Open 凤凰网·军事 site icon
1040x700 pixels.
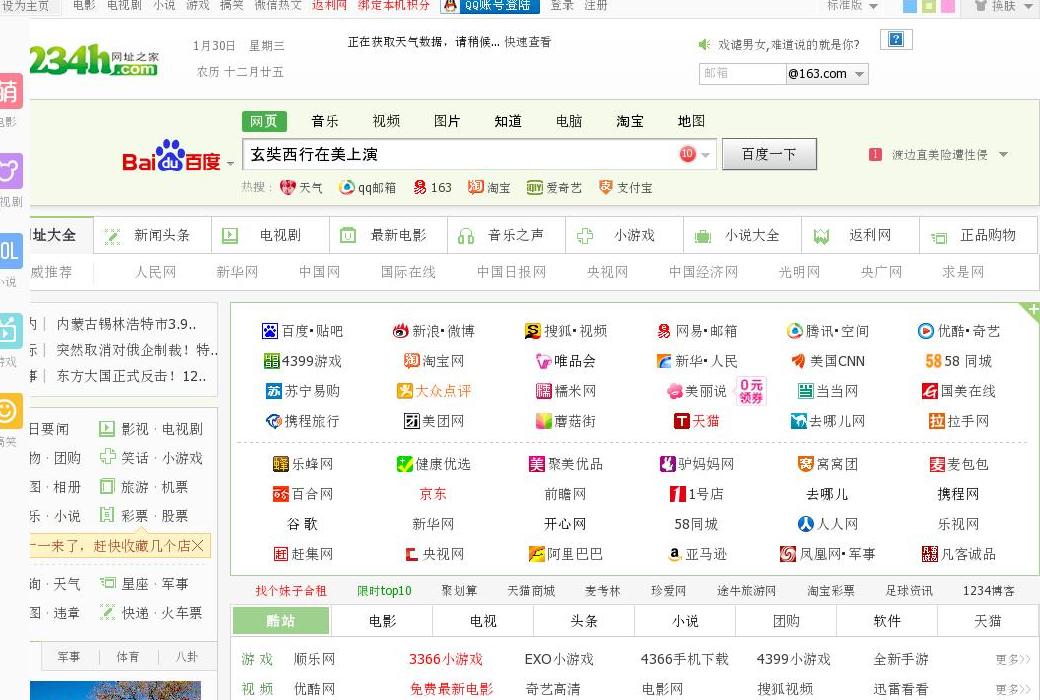(x=787, y=554)
